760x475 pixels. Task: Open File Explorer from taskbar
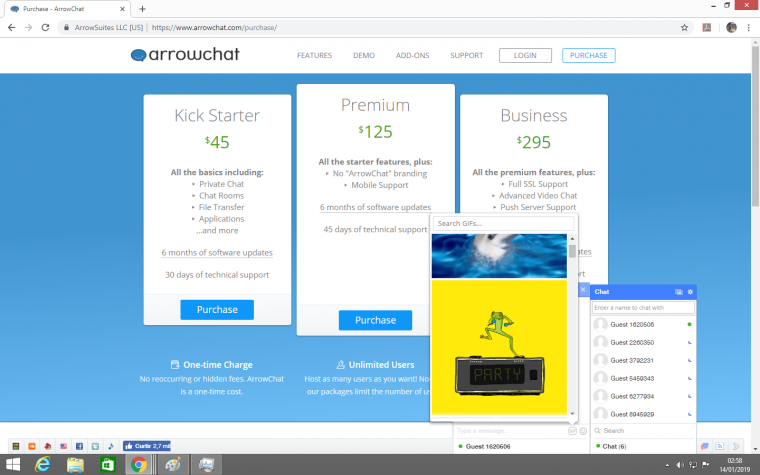(x=75, y=465)
